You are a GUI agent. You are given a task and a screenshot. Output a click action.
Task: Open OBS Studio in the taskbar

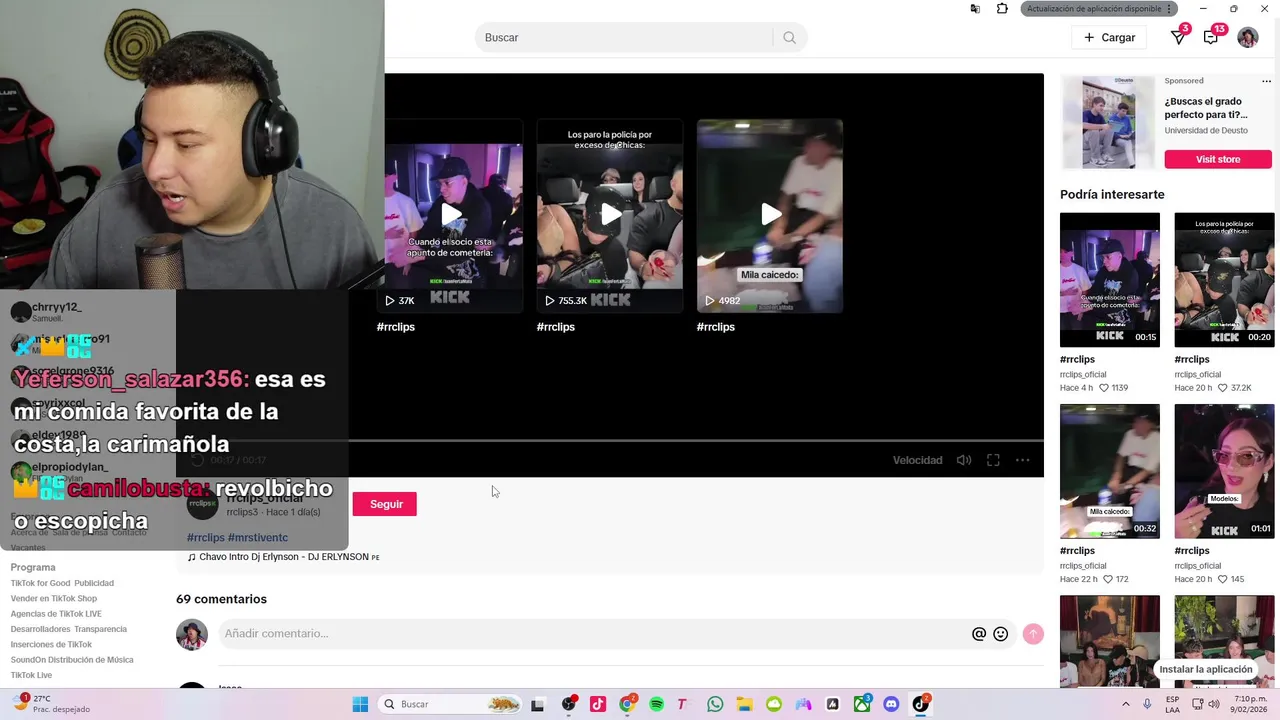pos(569,704)
